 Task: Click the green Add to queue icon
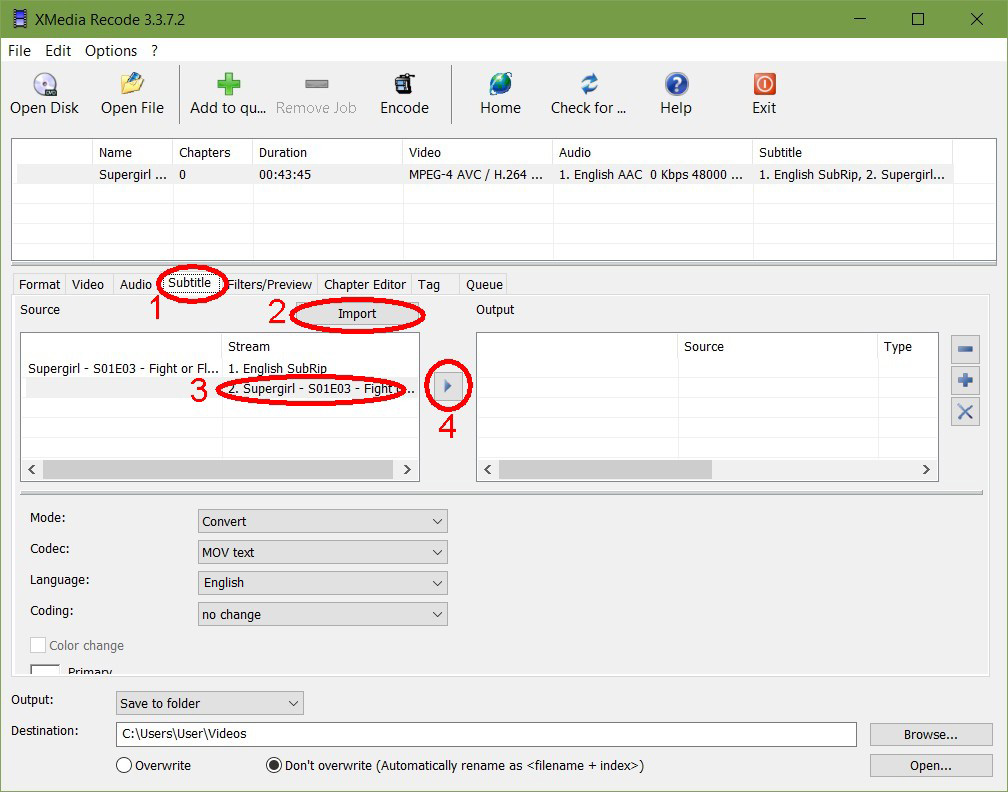point(228,84)
